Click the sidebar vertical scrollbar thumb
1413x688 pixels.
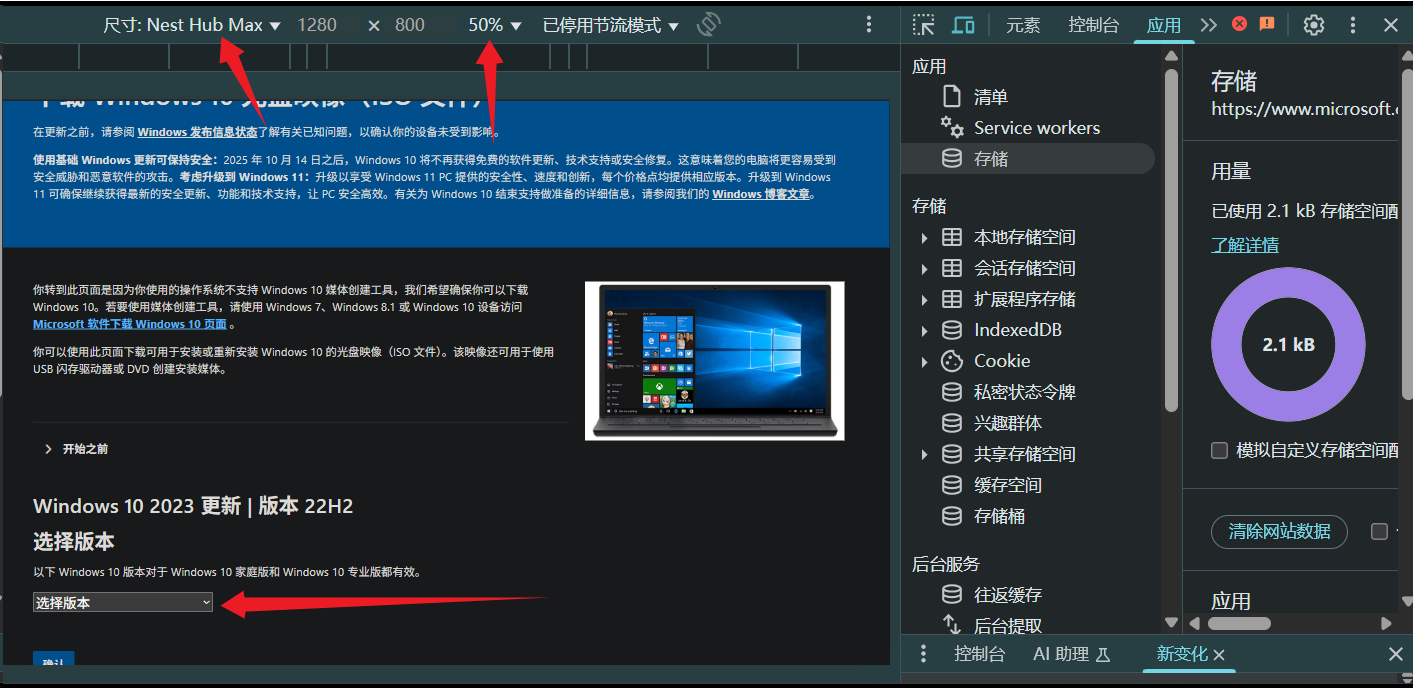click(x=1171, y=240)
